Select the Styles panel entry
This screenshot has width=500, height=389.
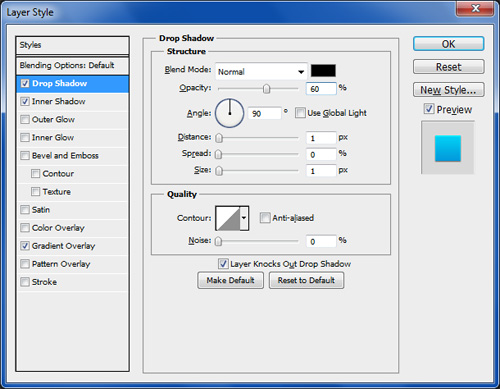coord(72,45)
